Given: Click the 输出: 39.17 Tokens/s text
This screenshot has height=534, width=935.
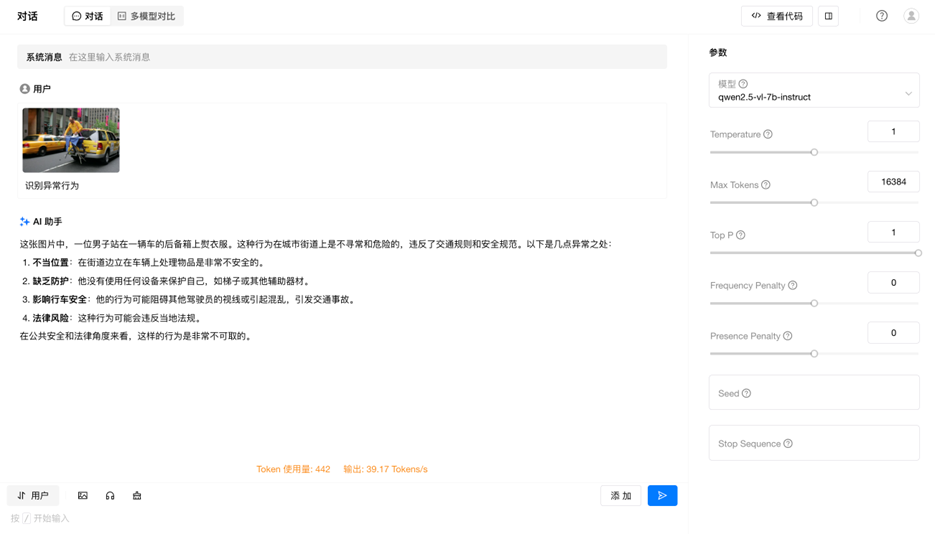Looking at the screenshot, I should 385,469.
